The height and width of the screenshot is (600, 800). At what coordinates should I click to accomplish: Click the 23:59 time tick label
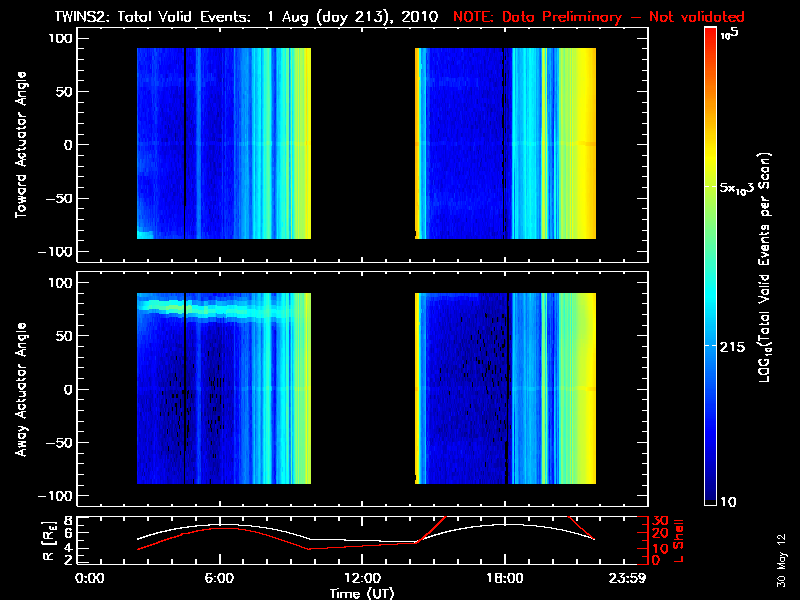pyautogui.click(x=630, y=578)
